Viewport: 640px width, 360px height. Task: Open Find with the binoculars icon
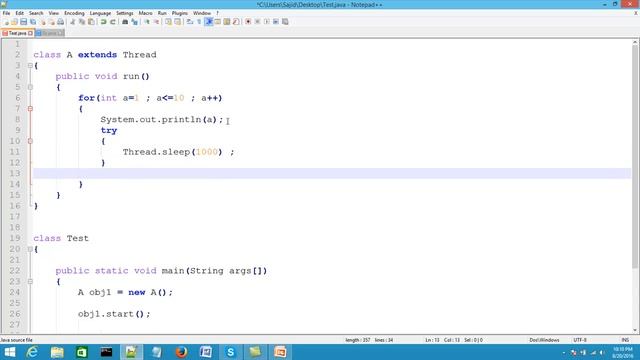pos(125,22)
